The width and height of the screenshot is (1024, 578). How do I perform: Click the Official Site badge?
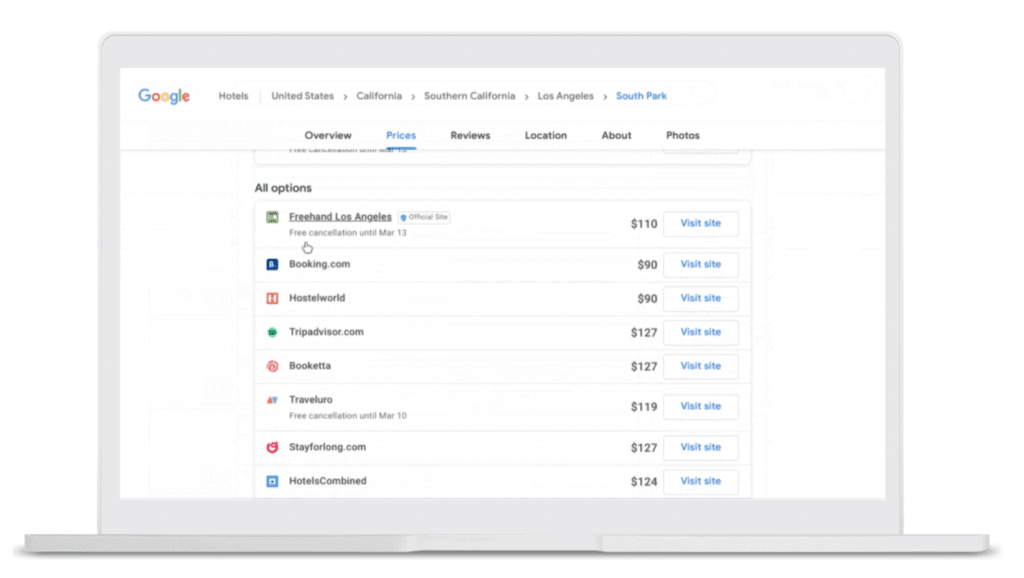pos(424,217)
